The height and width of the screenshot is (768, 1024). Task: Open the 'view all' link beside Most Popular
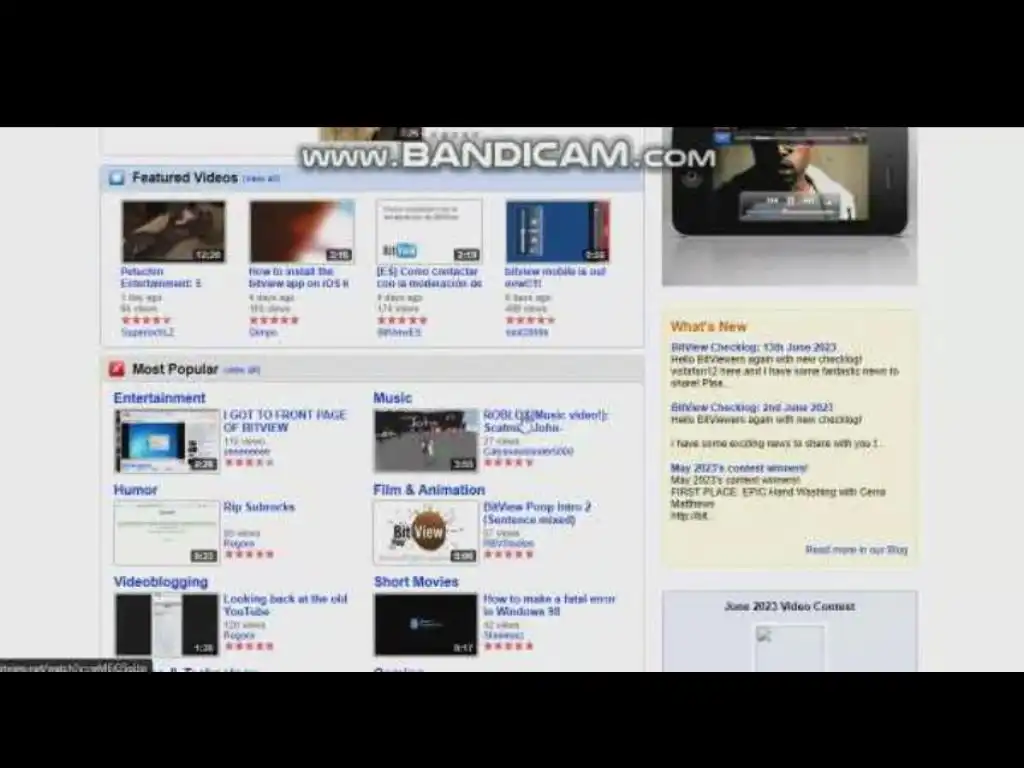click(x=242, y=370)
